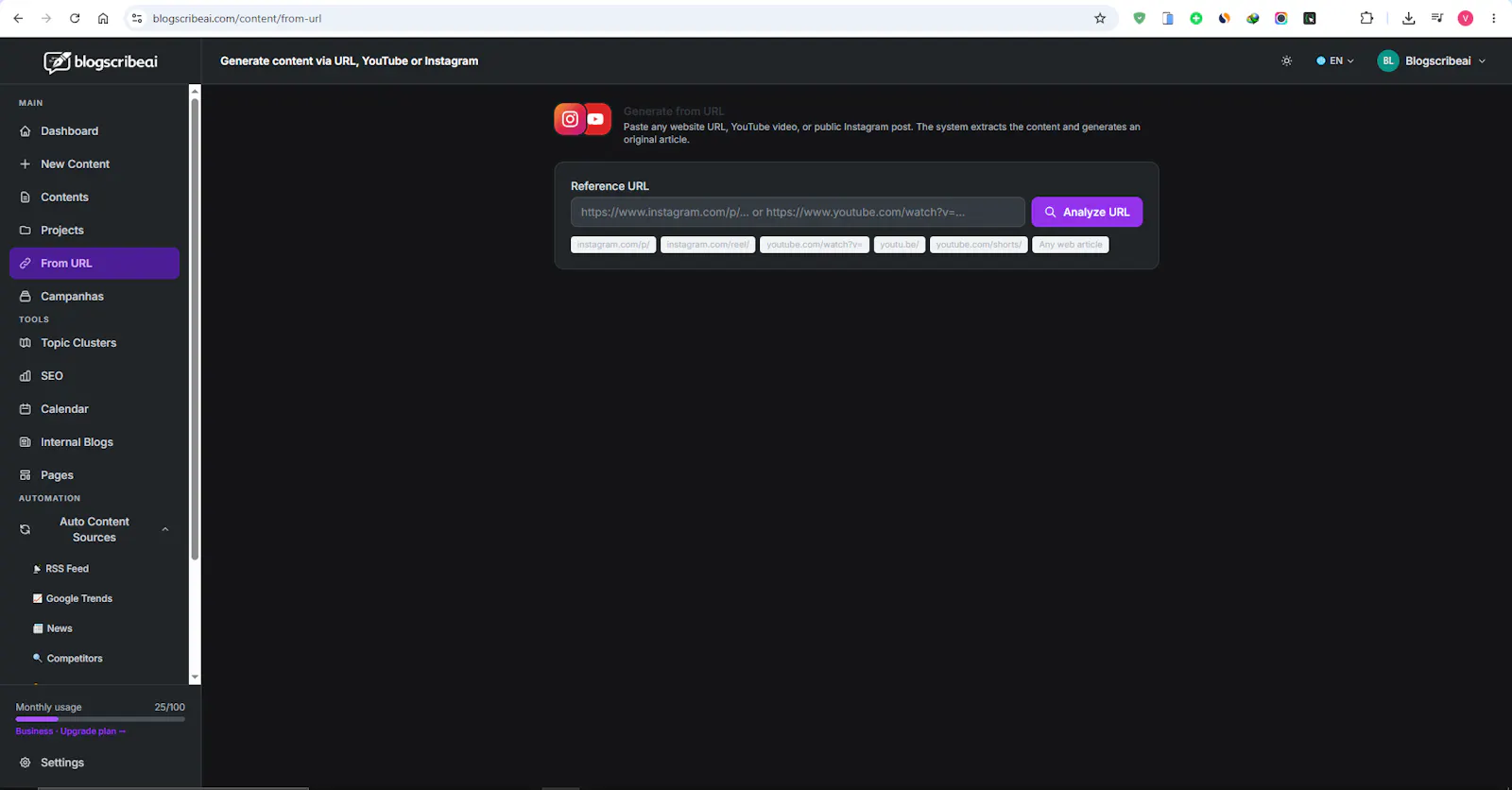Click the printer icon beside Campanhas

tap(26, 297)
